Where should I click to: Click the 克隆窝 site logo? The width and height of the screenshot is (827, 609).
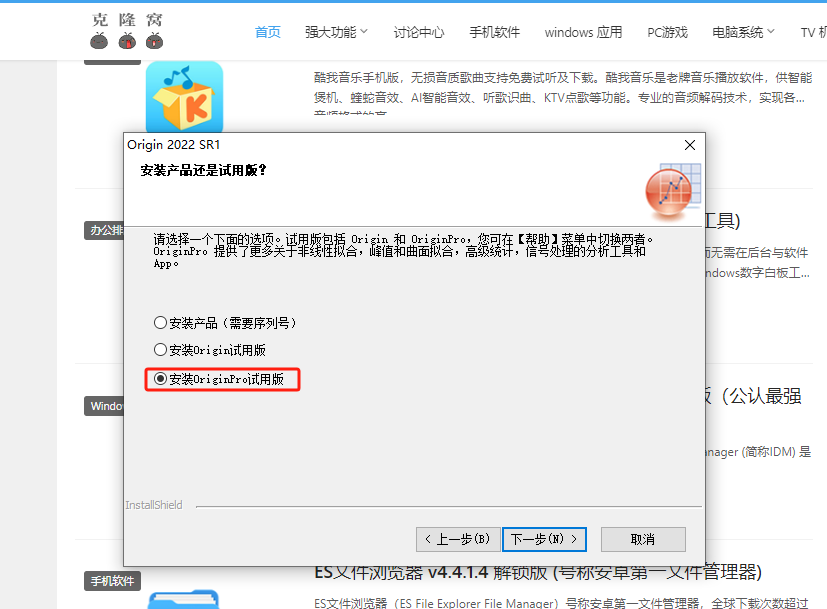coord(127,31)
